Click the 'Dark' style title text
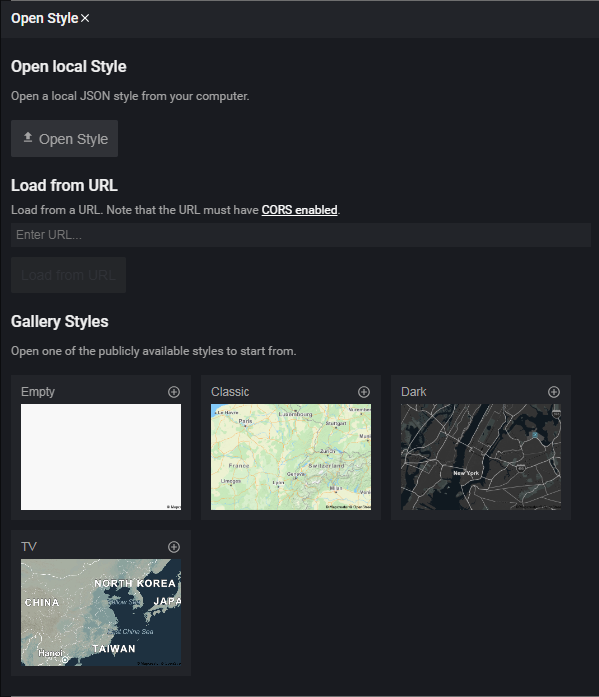599x697 pixels. pyautogui.click(x=413, y=392)
